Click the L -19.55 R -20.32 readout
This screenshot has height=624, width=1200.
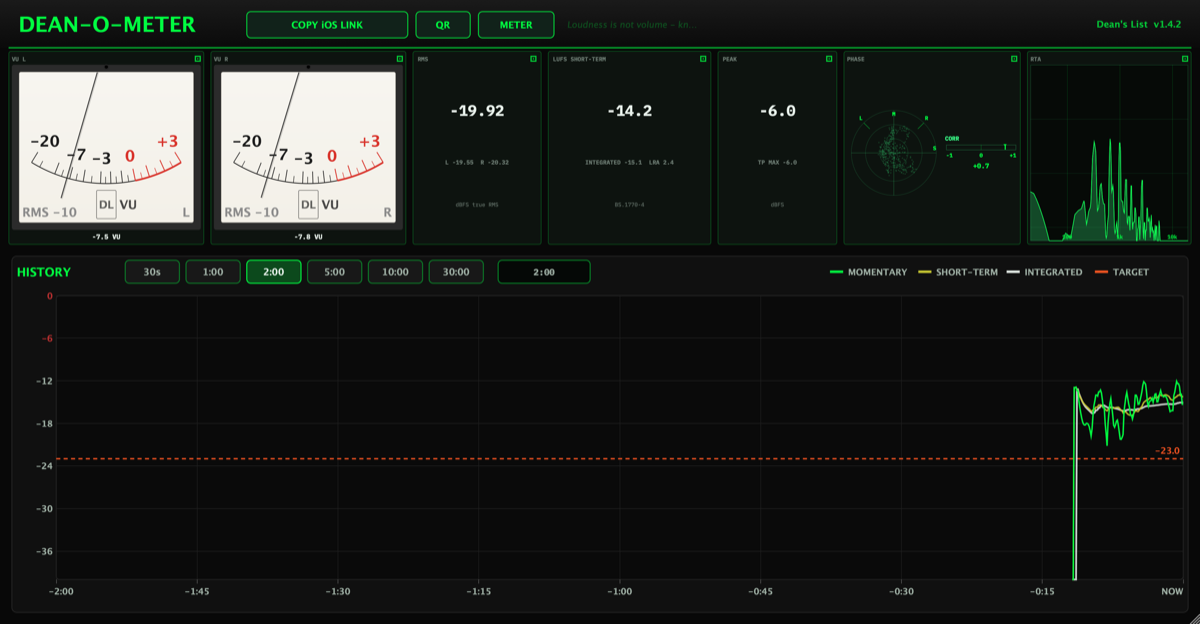tap(477, 162)
